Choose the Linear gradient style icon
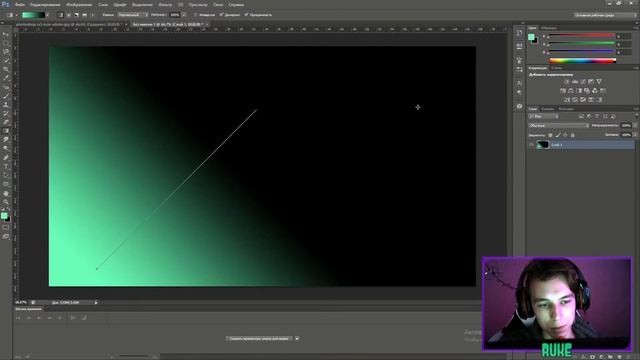The height and width of the screenshot is (360, 640). coord(60,15)
